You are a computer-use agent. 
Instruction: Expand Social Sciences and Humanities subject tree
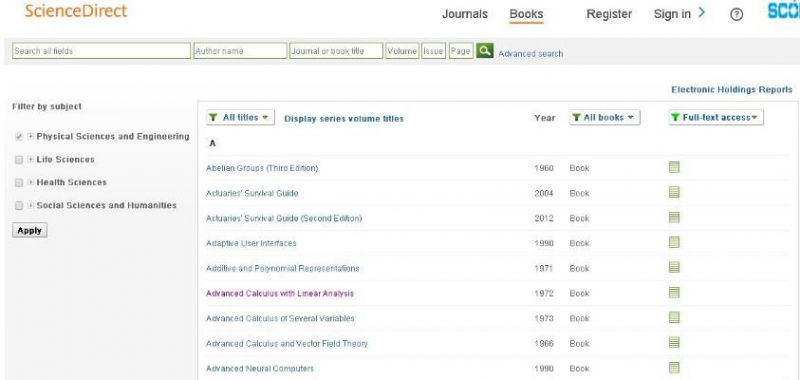click(x=31, y=206)
